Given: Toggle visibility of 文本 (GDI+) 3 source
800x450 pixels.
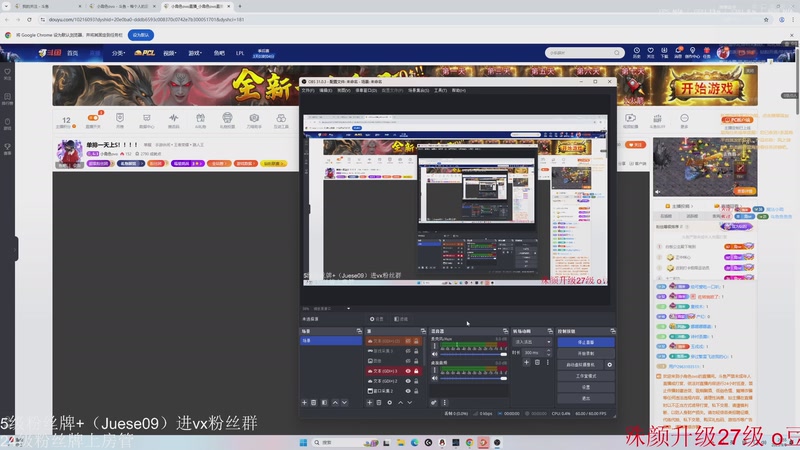Looking at the screenshot, I should (408, 371).
